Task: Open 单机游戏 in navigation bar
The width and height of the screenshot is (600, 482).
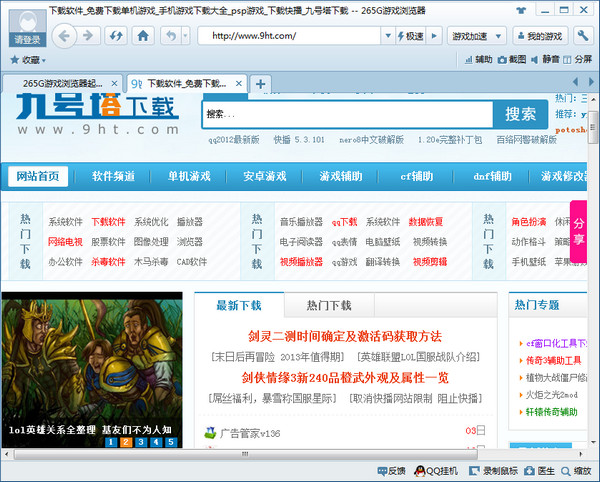Action: 189,176
